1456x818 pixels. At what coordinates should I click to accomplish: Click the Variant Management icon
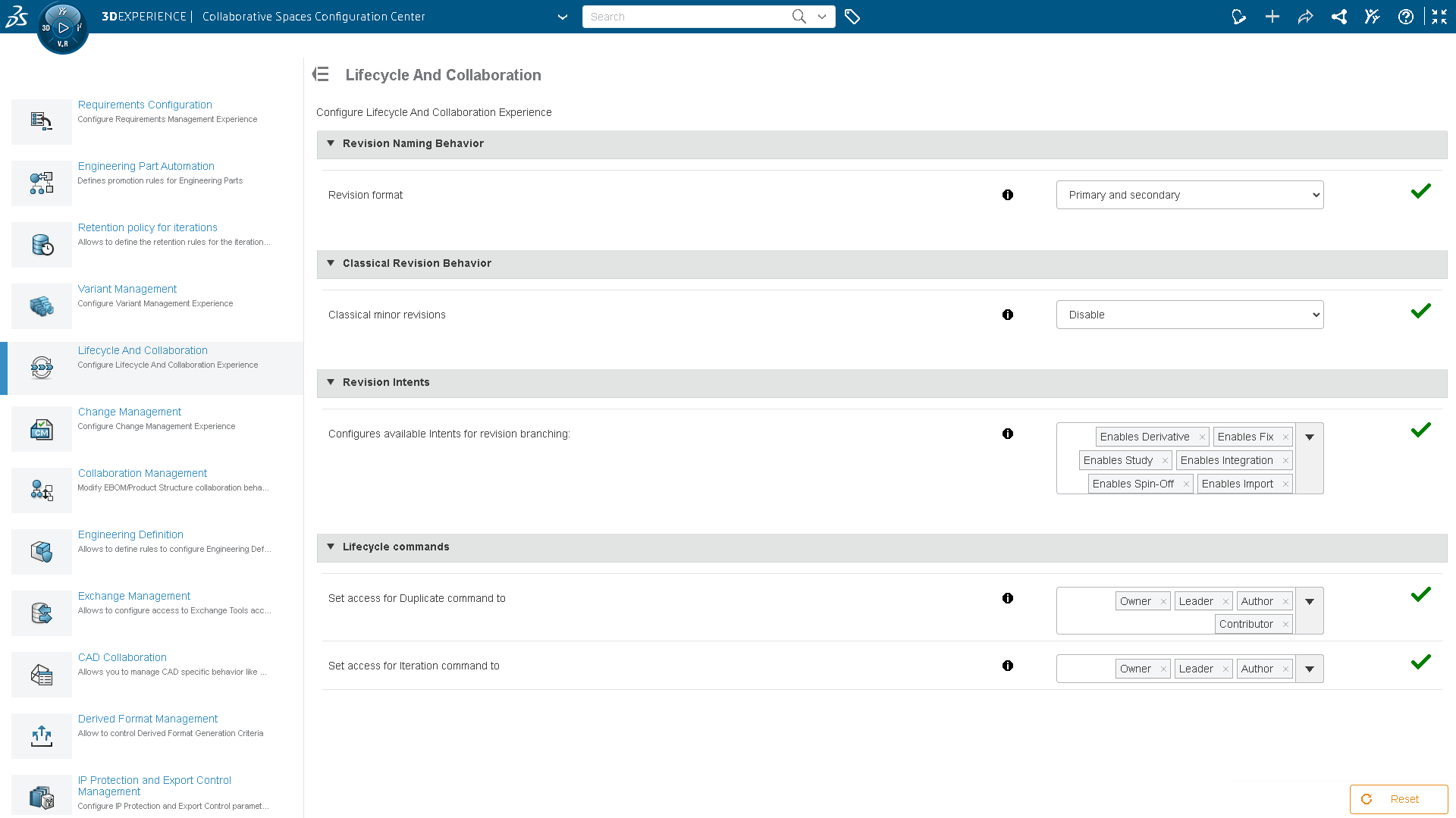point(42,306)
